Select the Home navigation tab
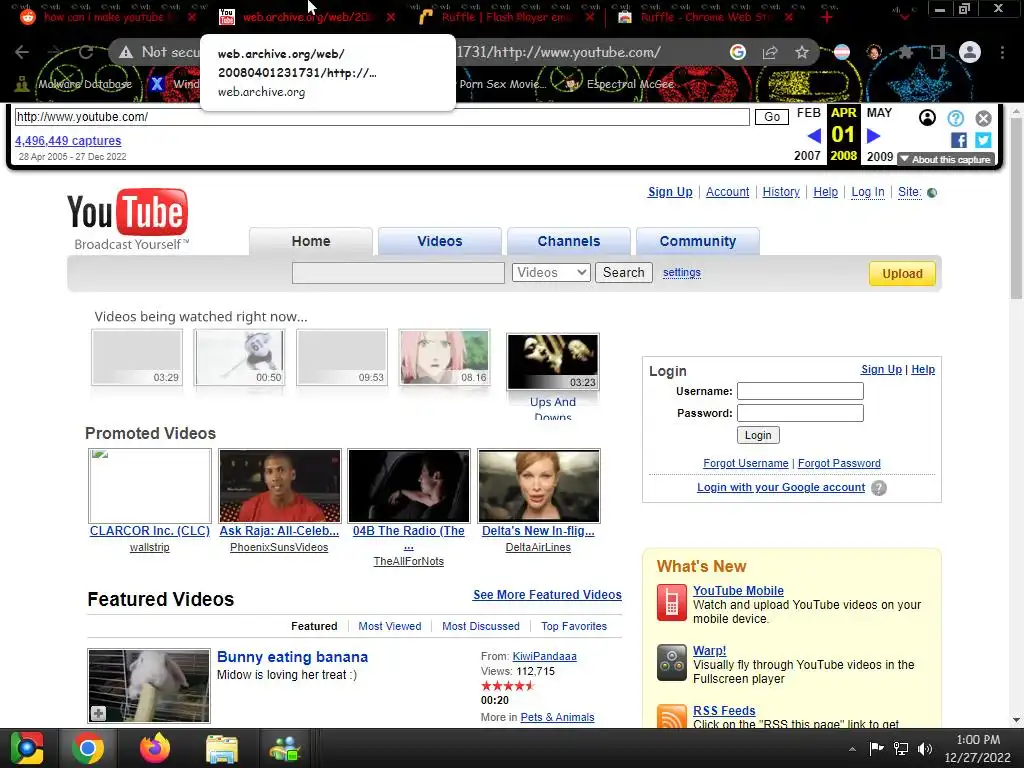1024x768 pixels. 311,241
